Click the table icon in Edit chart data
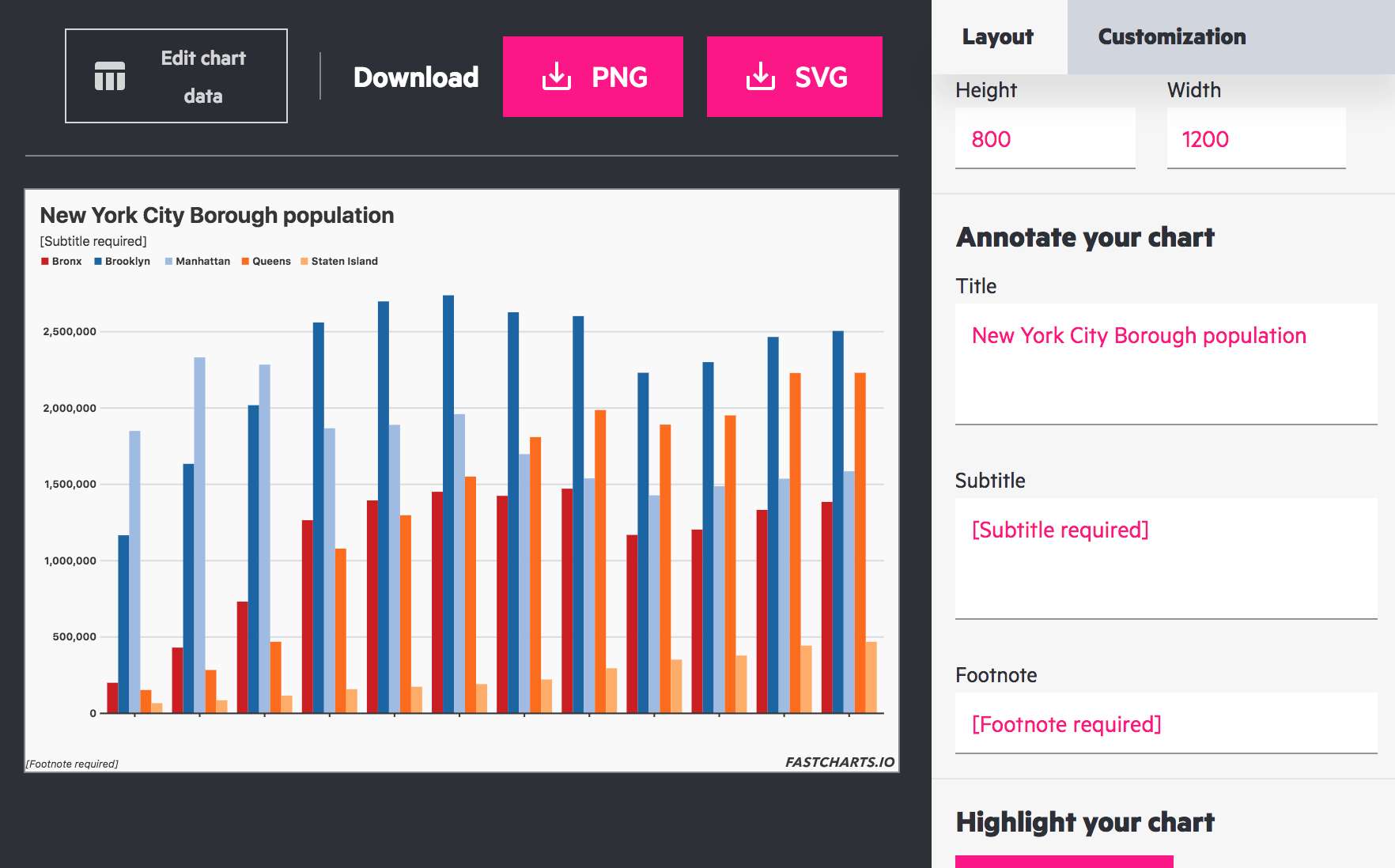This screenshot has height=868, width=1395. (110, 76)
